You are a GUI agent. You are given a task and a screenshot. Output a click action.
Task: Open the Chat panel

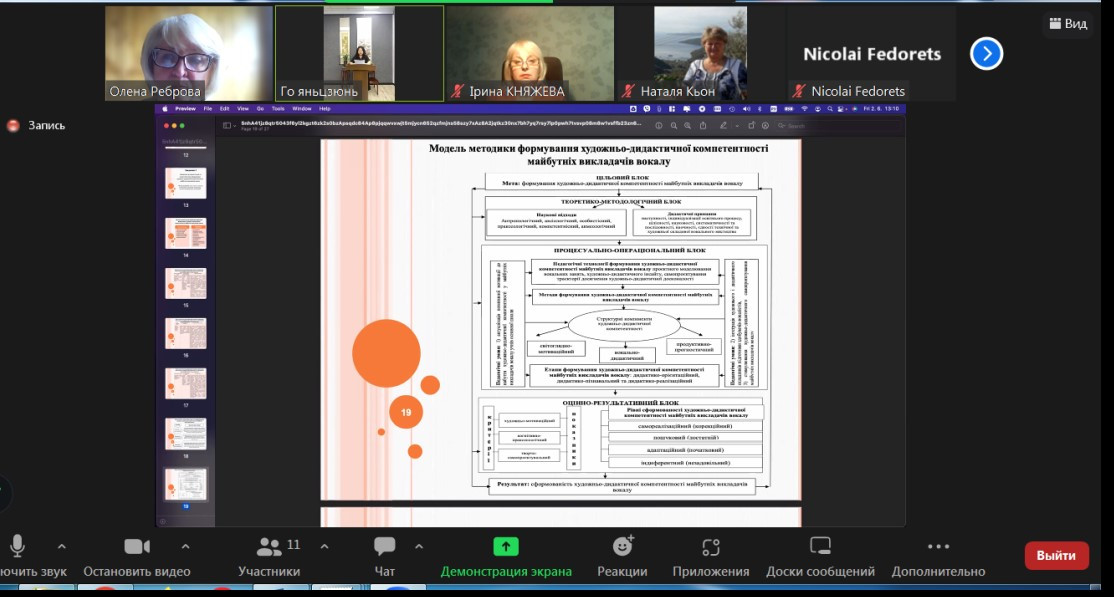coord(385,547)
